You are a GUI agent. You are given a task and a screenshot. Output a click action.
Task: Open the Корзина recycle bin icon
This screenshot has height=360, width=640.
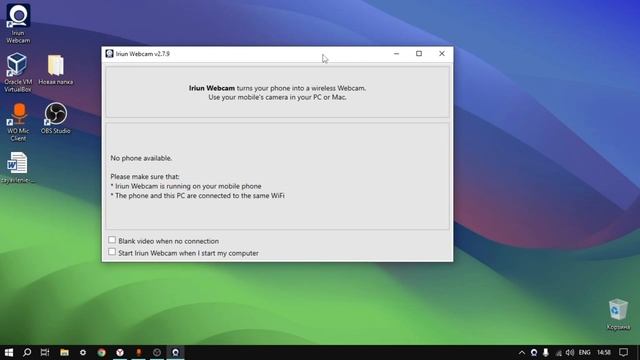[618, 314]
